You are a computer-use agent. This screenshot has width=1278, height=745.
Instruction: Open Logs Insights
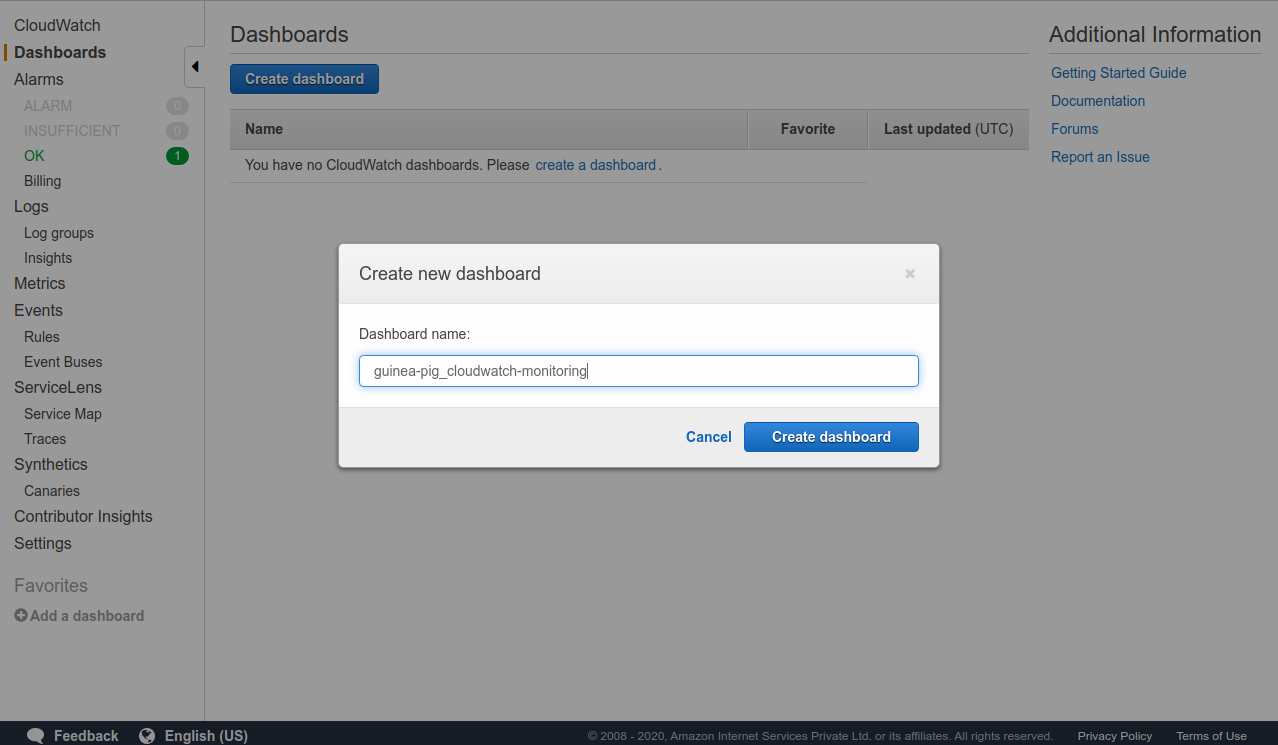tap(48, 258)
